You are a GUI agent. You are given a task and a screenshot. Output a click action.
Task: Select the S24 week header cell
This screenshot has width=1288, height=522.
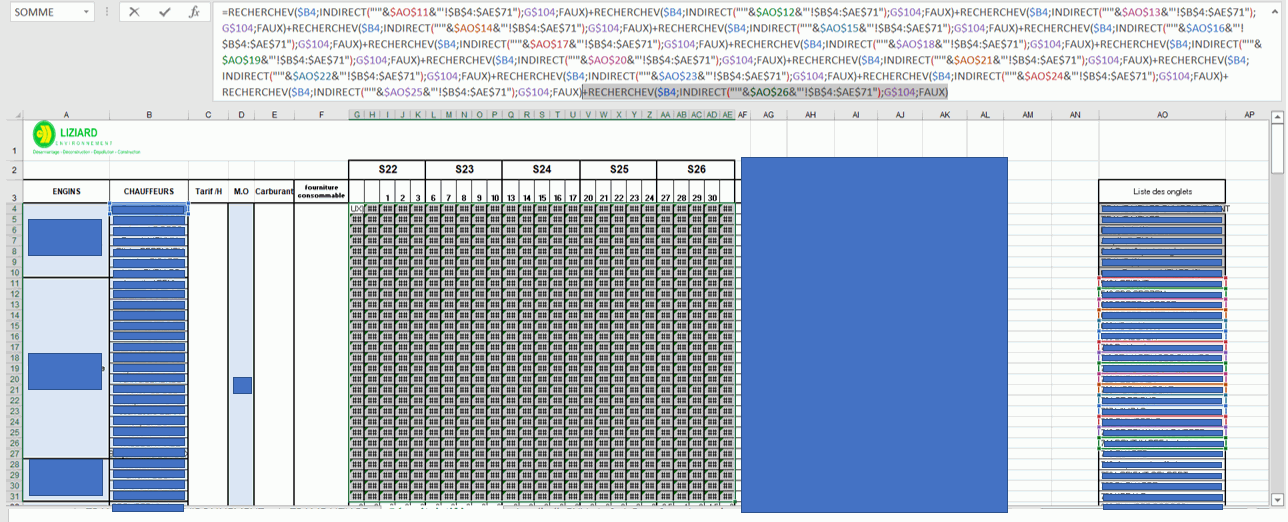541,169
